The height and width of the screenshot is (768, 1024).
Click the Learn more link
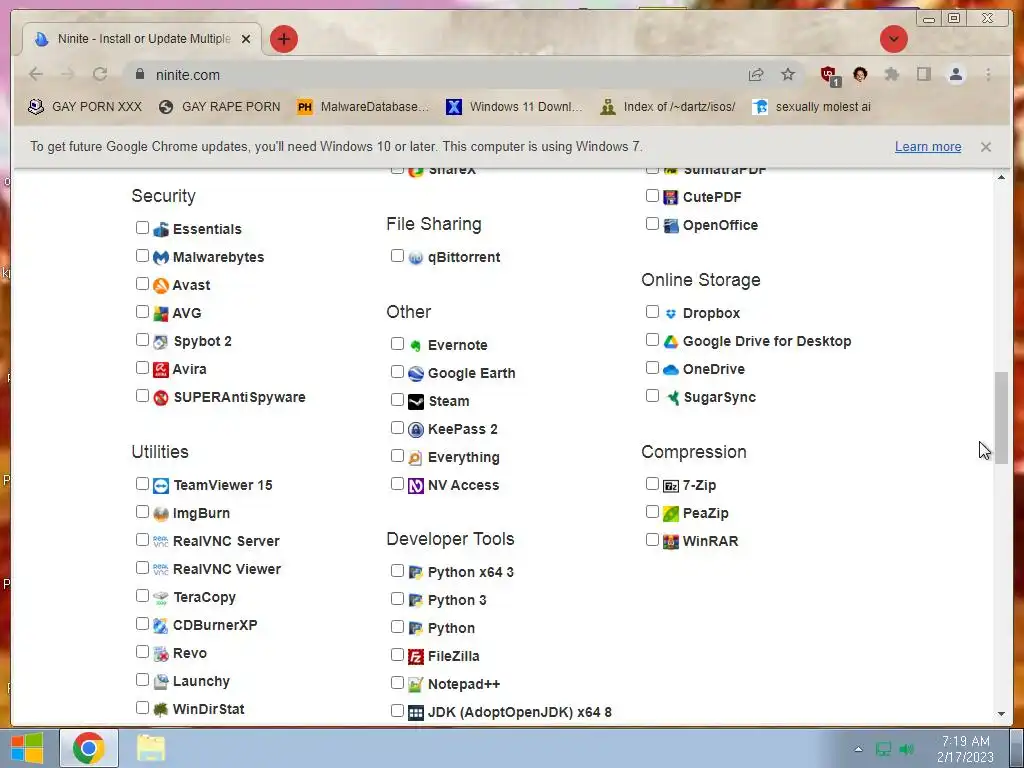(x=927, y=147)
